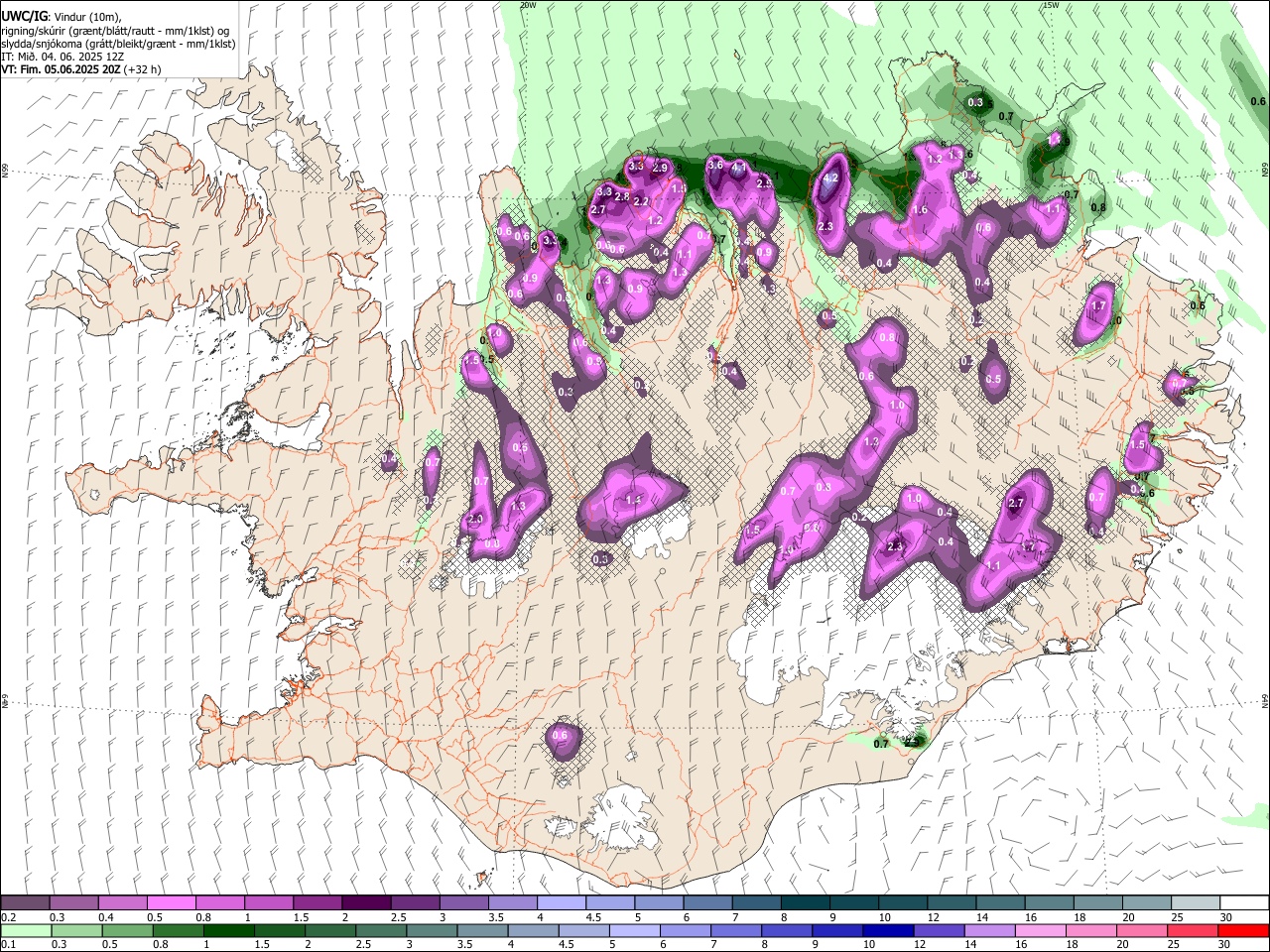This screenshot has height=952, width=1270.
Task: Select the light grey 25 mm snow swatch
Action: [x=1196, y=903]
